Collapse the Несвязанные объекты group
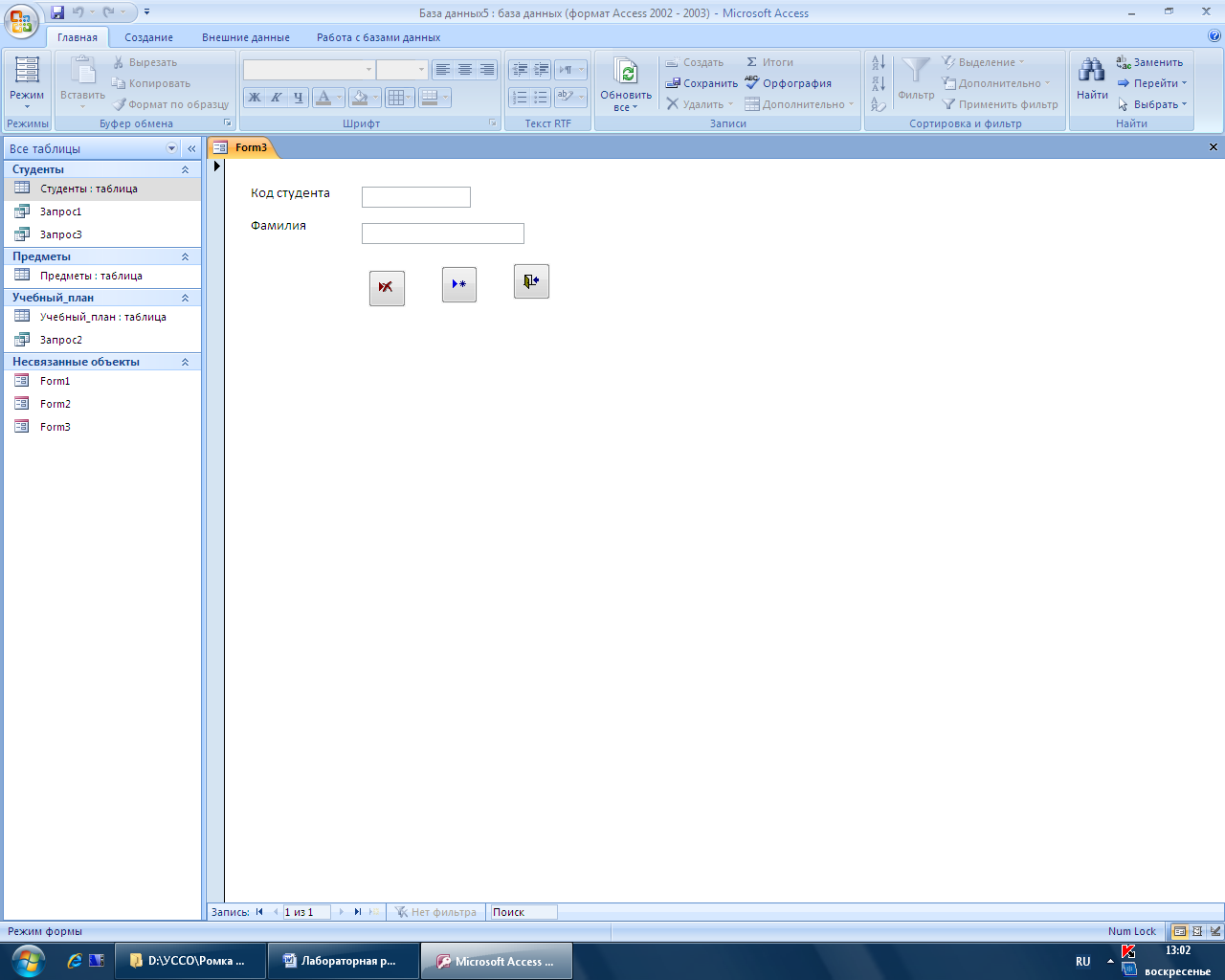The image size is (1225, 980). [185, 362]
